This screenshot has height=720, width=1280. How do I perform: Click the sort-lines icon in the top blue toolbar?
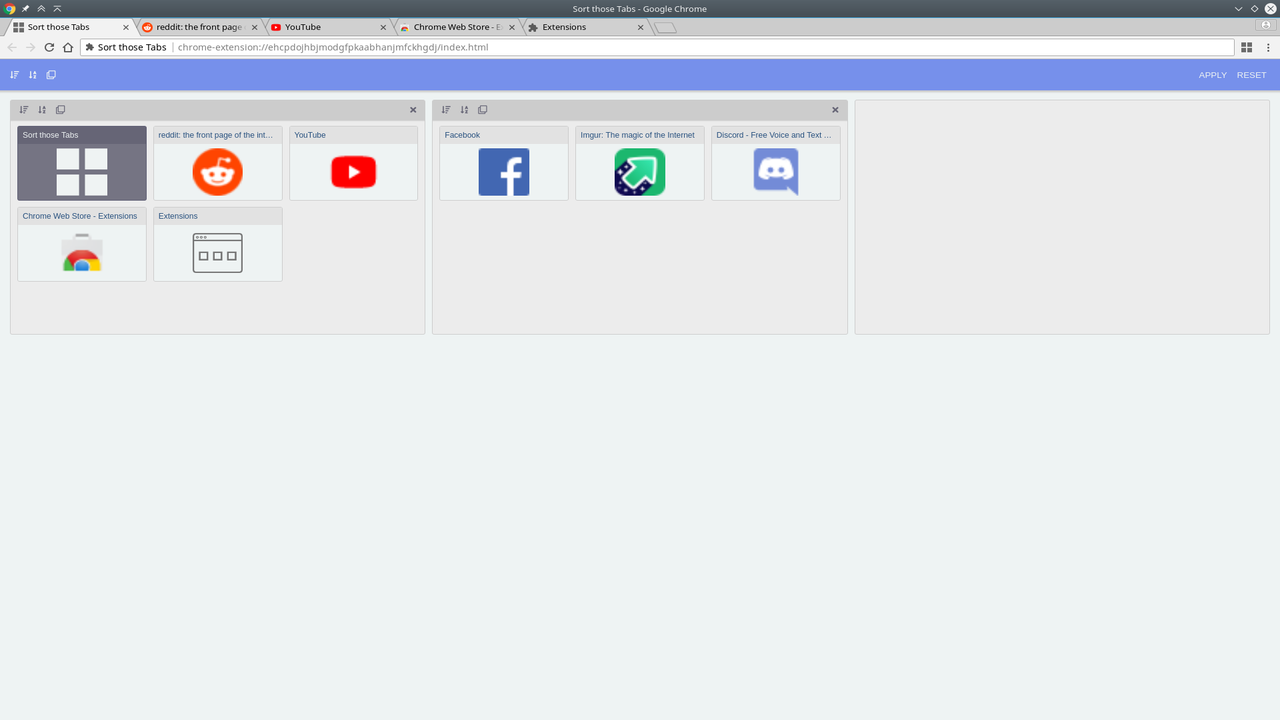click(14, 75)
